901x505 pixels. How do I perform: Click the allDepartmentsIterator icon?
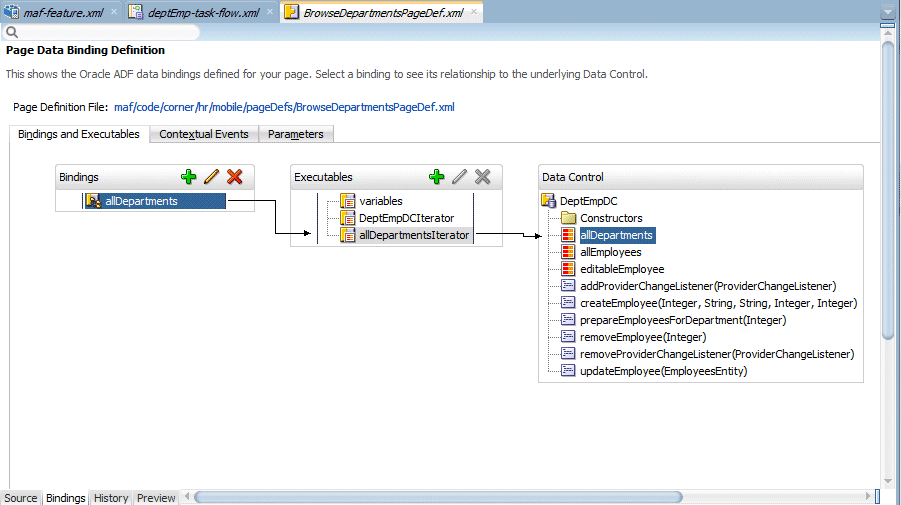point(348,235)
